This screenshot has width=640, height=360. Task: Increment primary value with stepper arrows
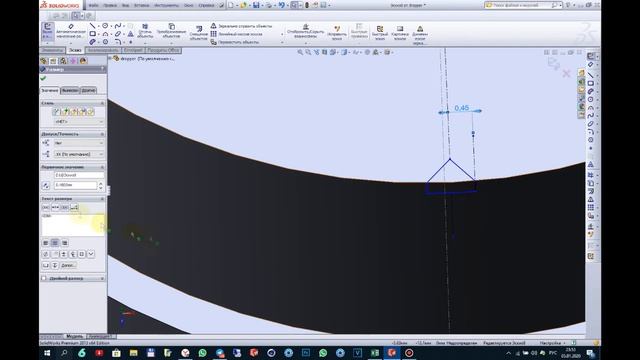point(101,183)
